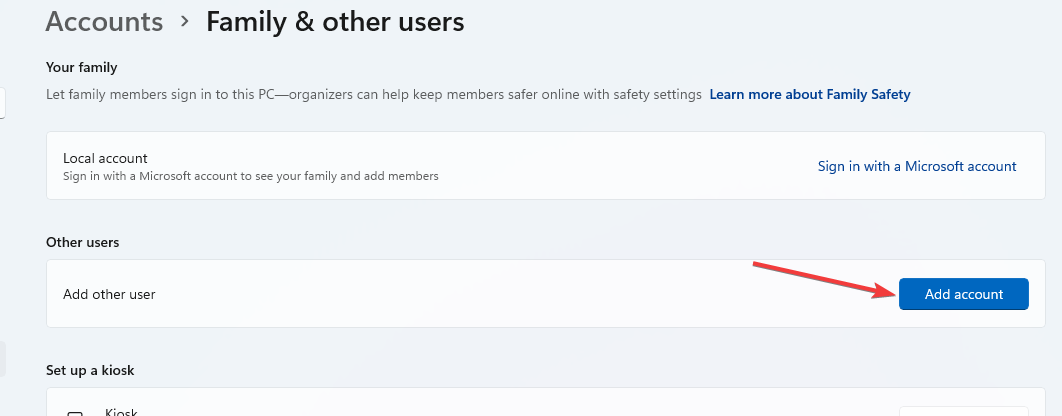
Task: Click the Add other user label
Action: 109,295
